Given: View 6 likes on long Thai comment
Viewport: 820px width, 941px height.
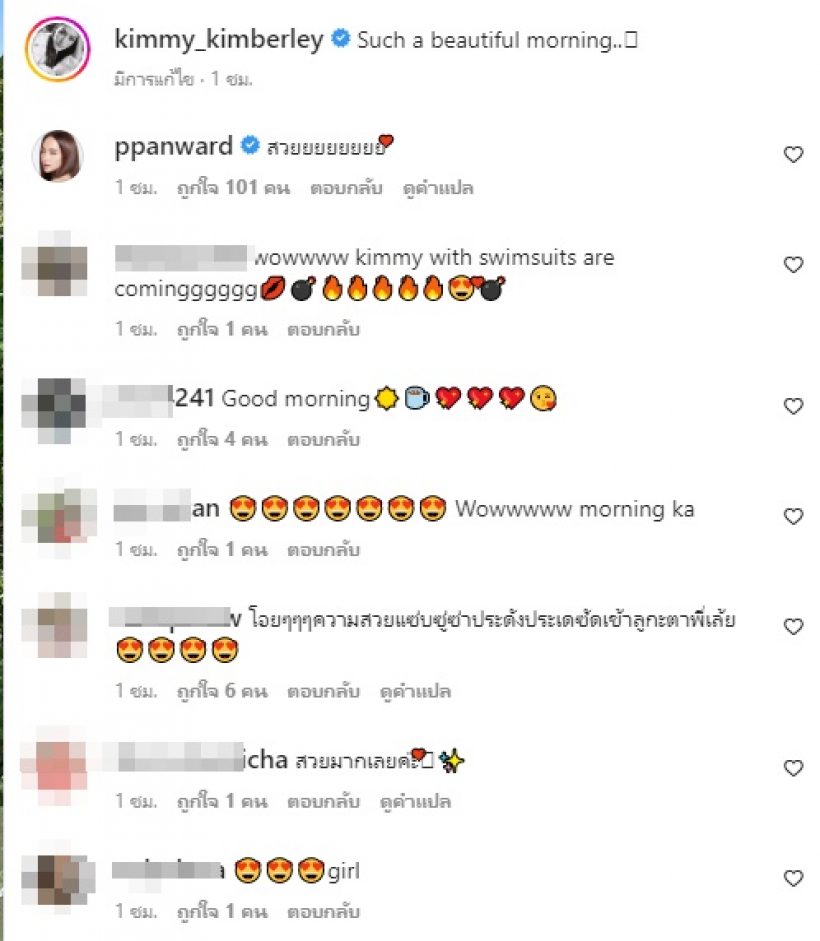Looking at the screenshot, I should coord(222,691).
